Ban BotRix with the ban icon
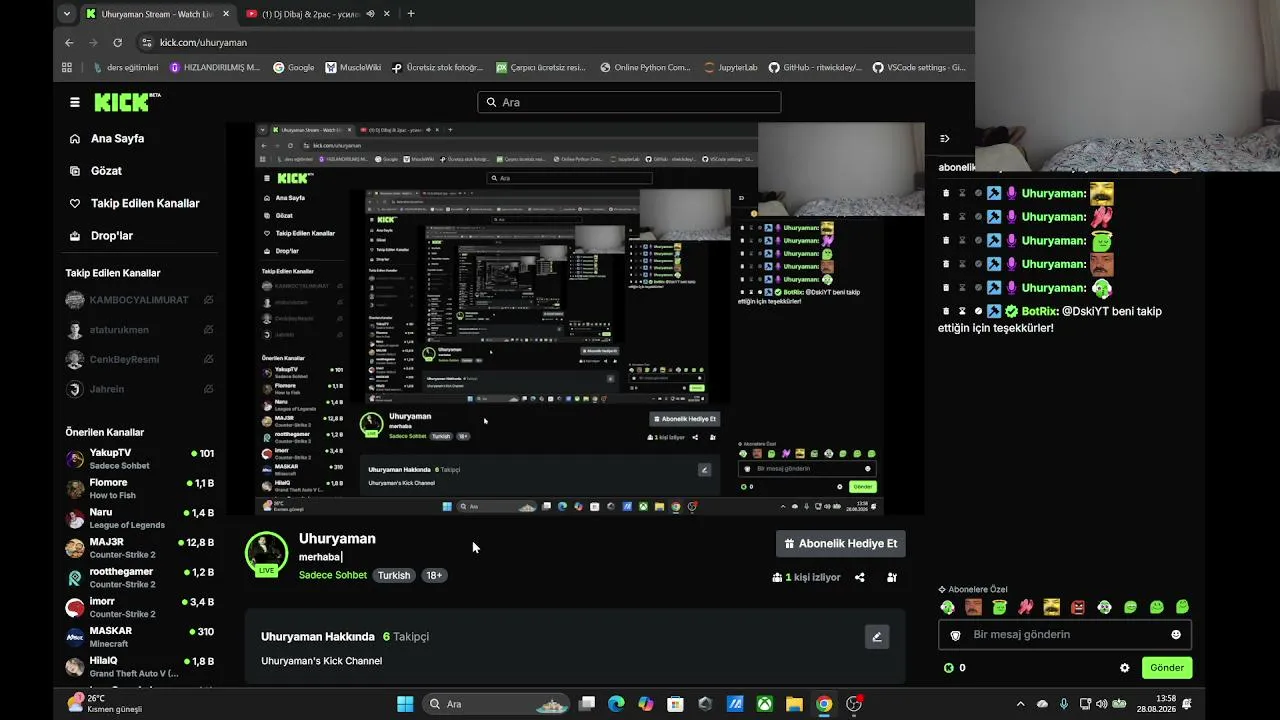1280x720 pixels. coord(978,311)
